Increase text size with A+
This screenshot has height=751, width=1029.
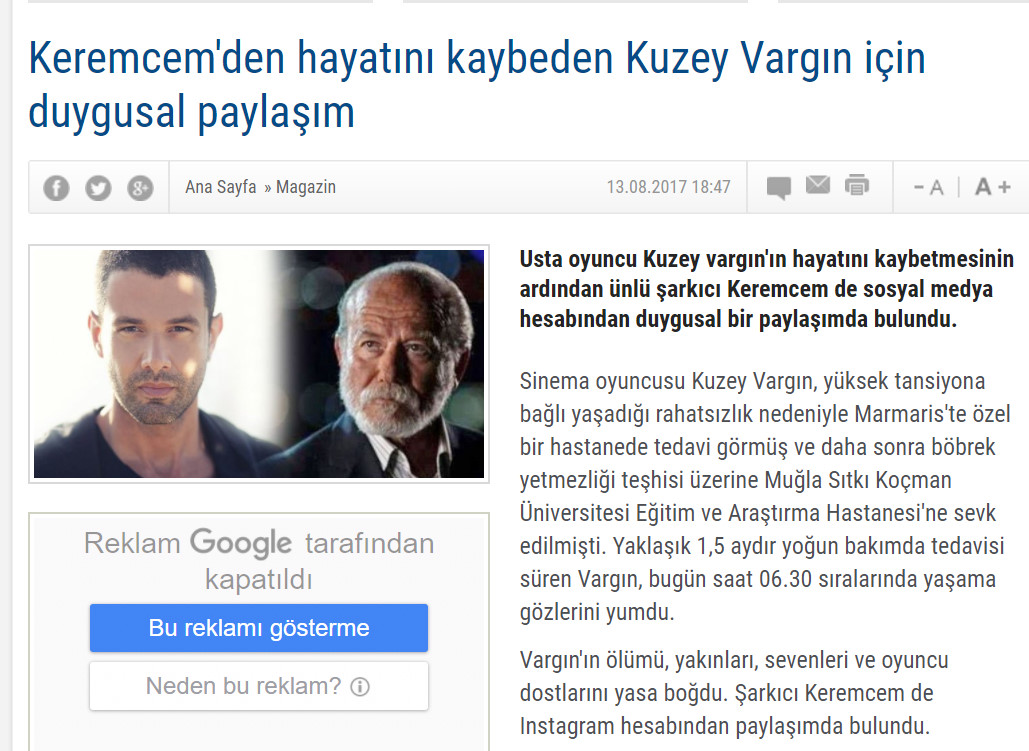tap(992, 187)
